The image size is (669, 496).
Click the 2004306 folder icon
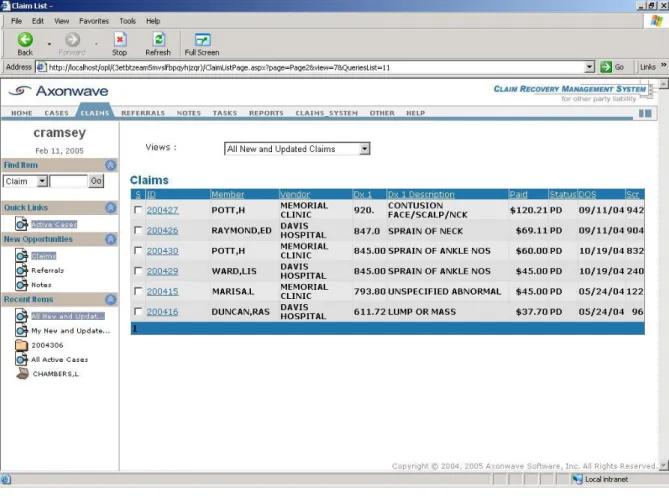click(x=21, y=345)
